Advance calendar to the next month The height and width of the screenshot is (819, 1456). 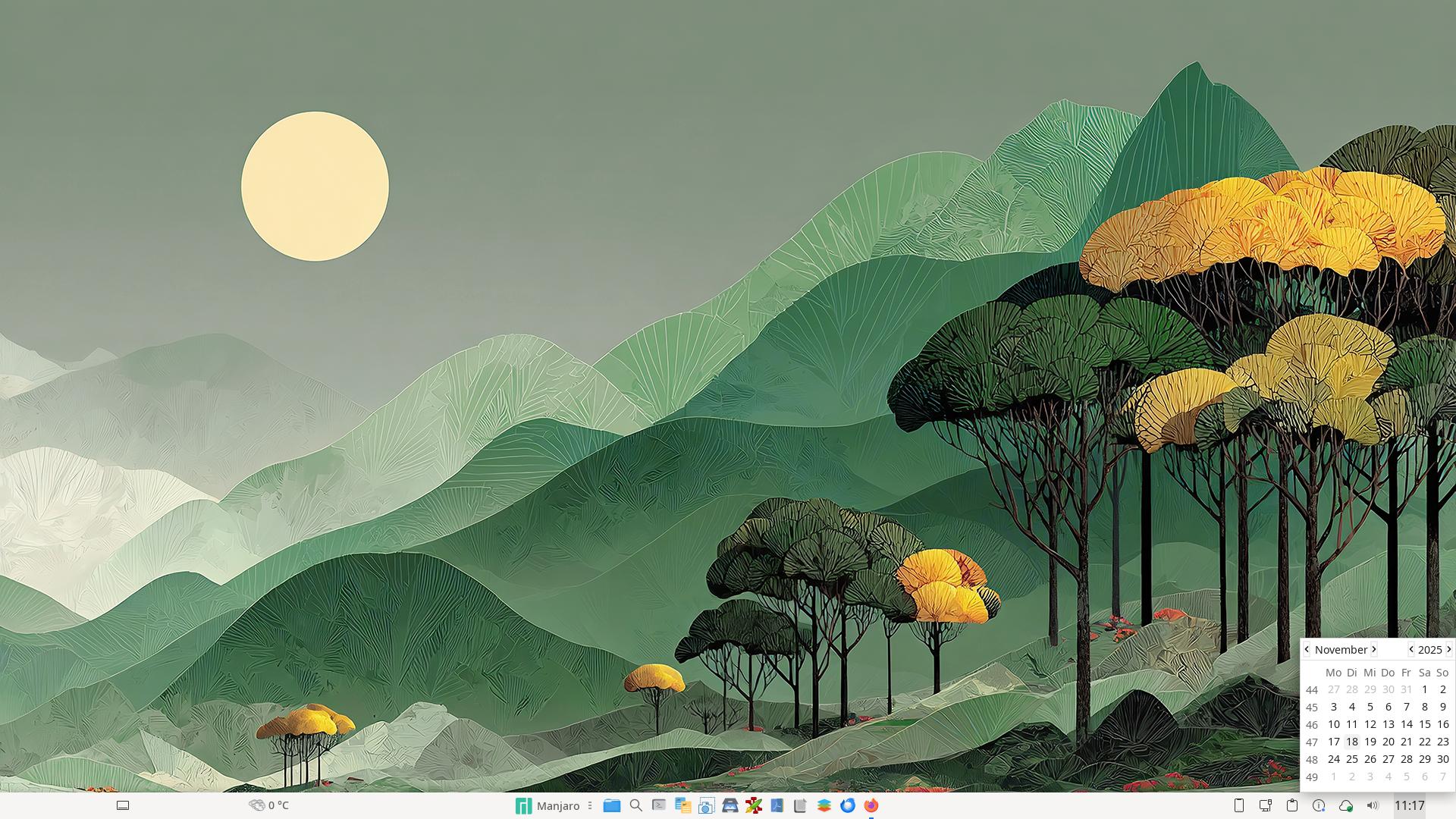[1373, 649]
